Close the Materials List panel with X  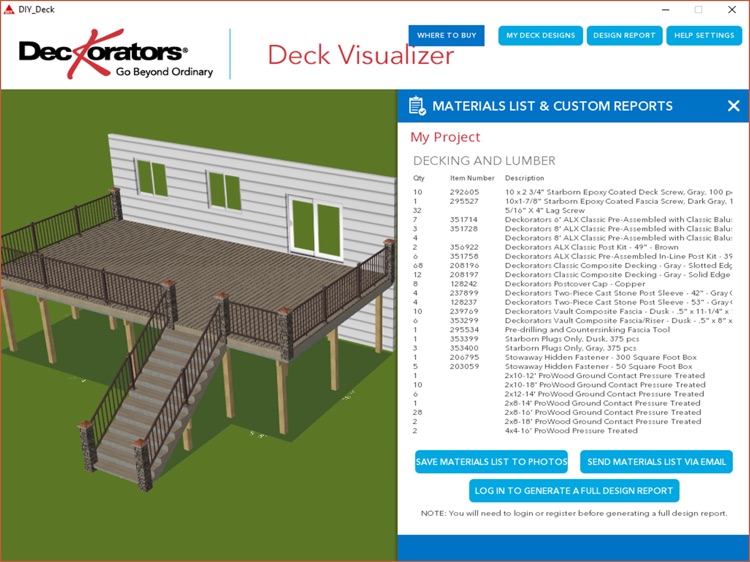(733, 106)
